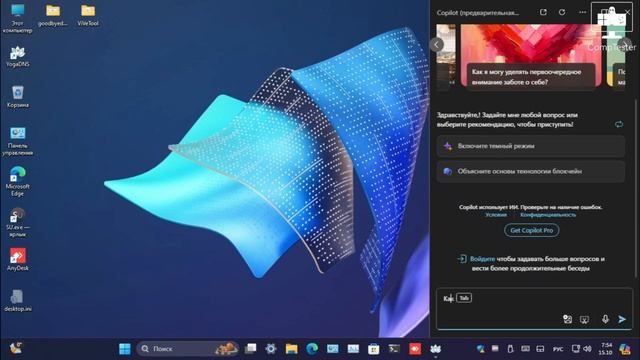Click the refresh suggestions icon beside greeting
Screen dimensions: 640x360
(x=619, y=124)
